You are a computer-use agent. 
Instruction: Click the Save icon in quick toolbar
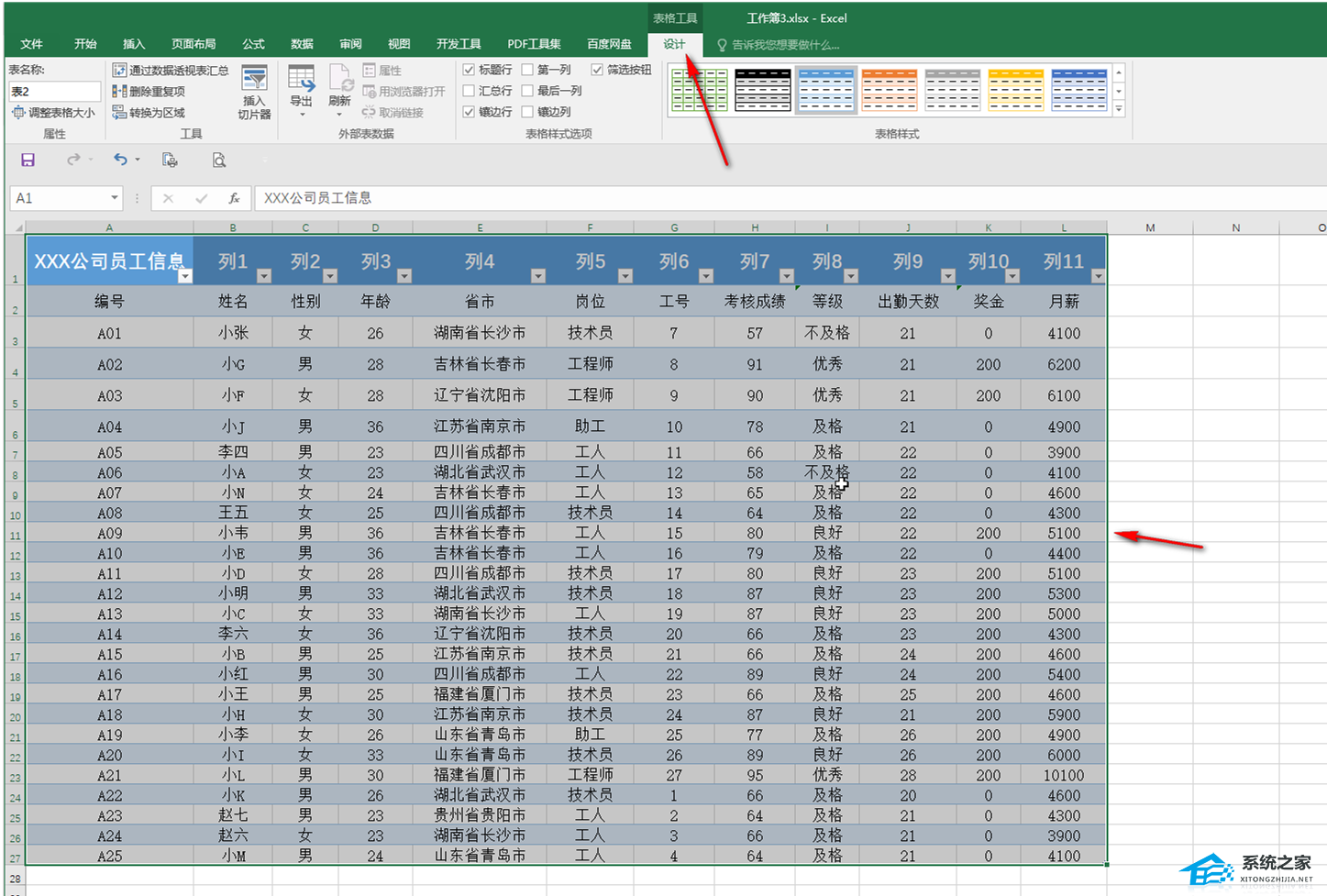point(28,160)
